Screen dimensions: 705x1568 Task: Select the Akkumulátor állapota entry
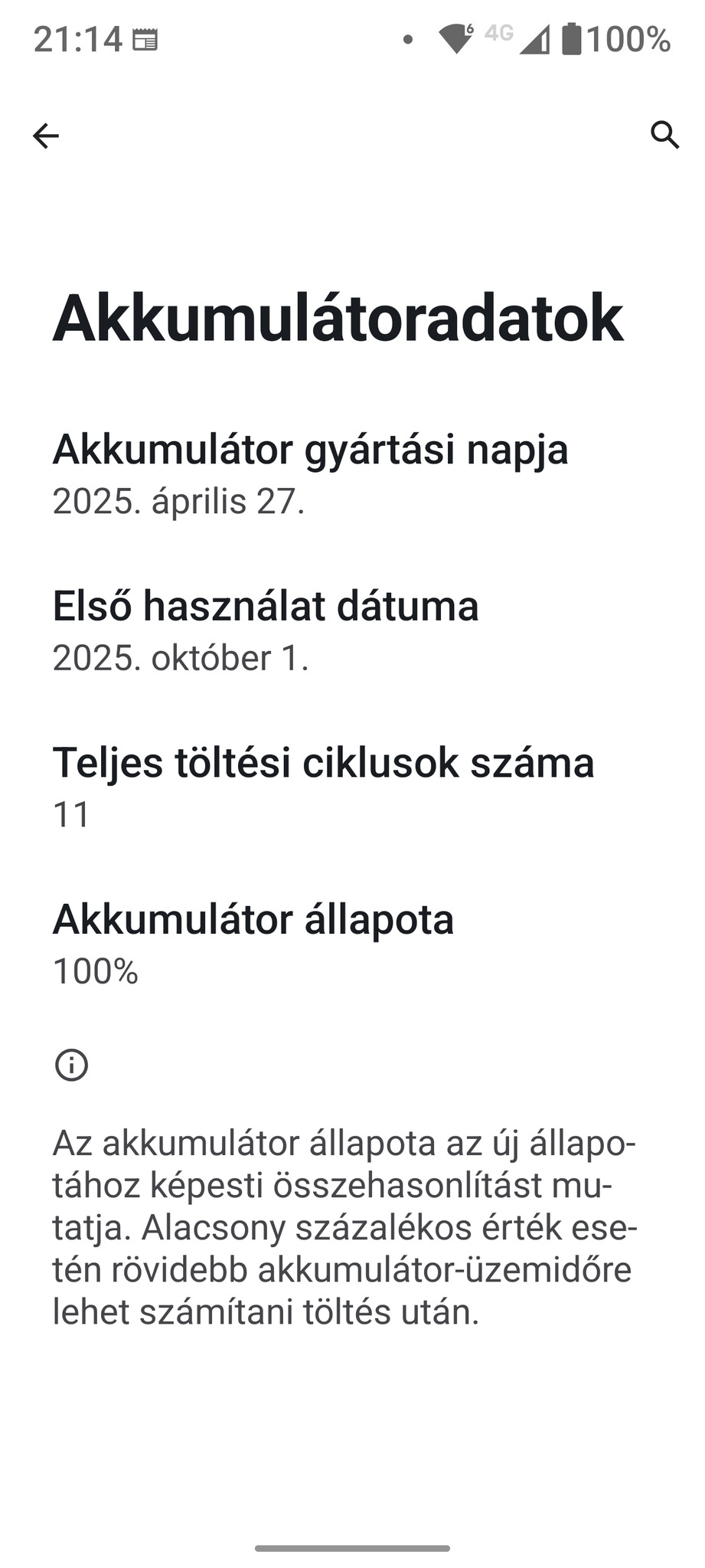253,918
